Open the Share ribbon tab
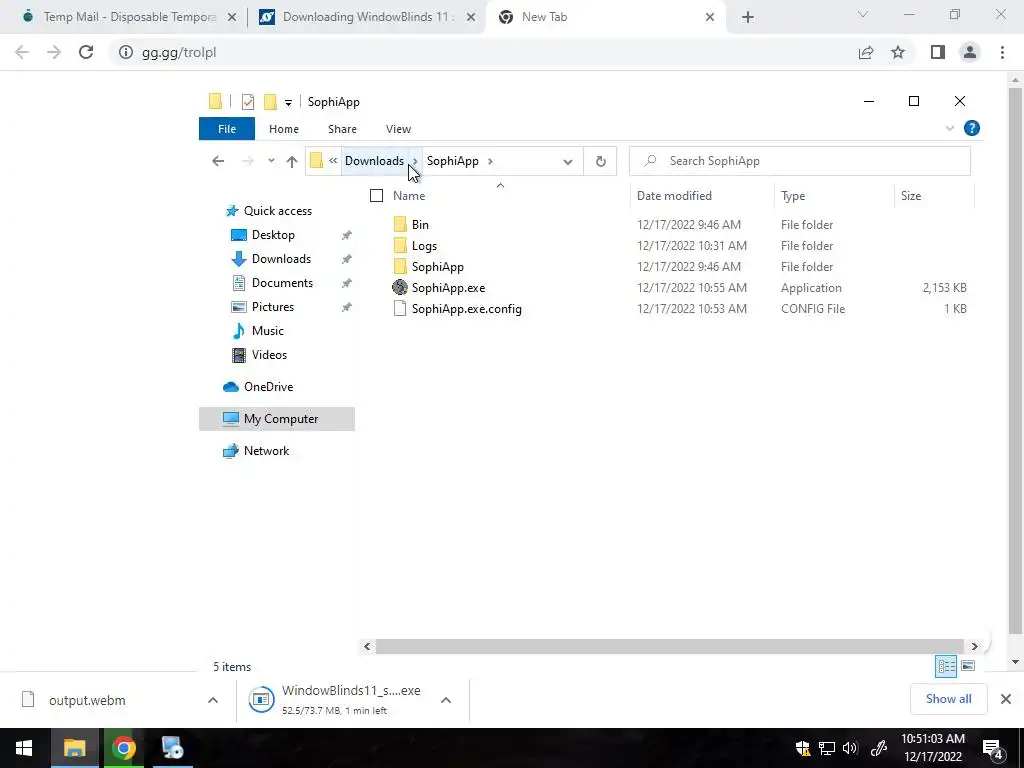 tap(342, 129)
